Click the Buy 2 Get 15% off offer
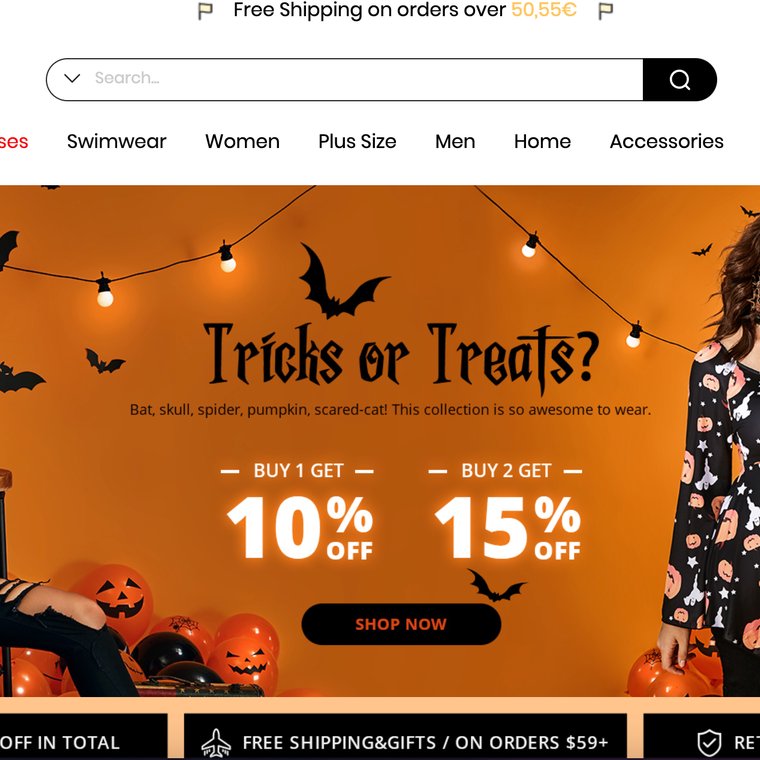This screenshot has height=760, width=760. [506, 512]
